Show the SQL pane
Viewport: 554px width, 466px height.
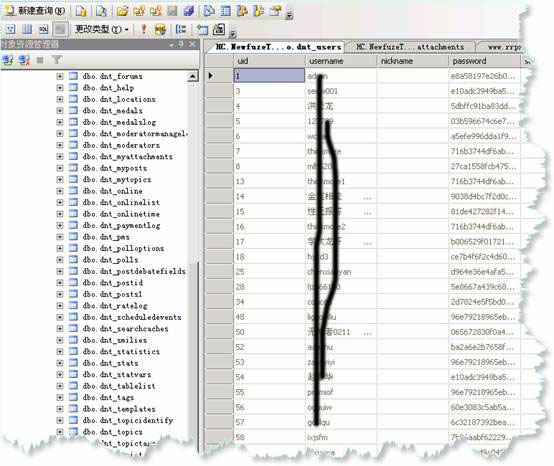click(43, 29)
